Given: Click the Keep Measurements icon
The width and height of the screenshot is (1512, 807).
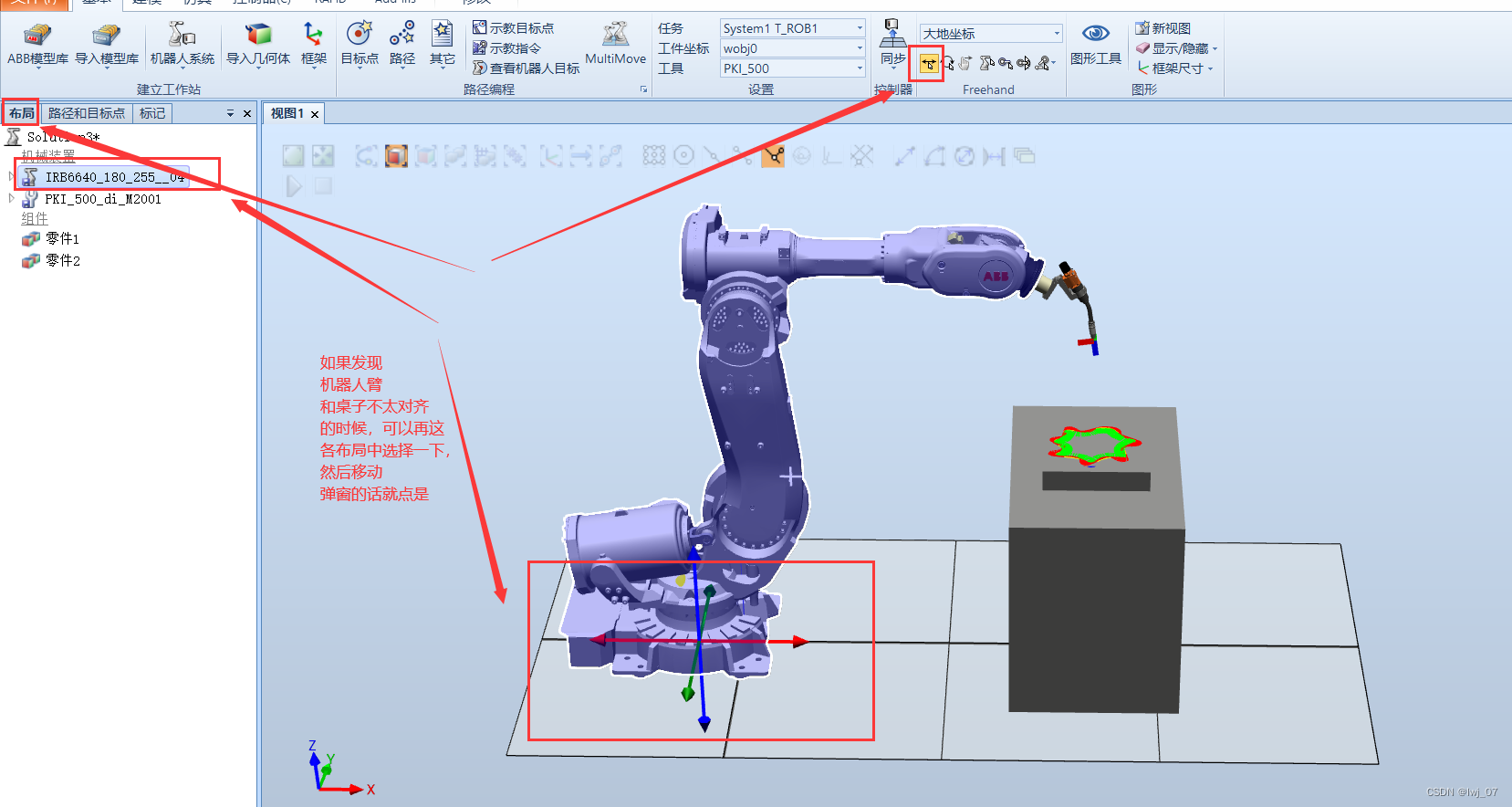Looking at the screenshot, I should pyautogui.click(x=1024, y=156).
